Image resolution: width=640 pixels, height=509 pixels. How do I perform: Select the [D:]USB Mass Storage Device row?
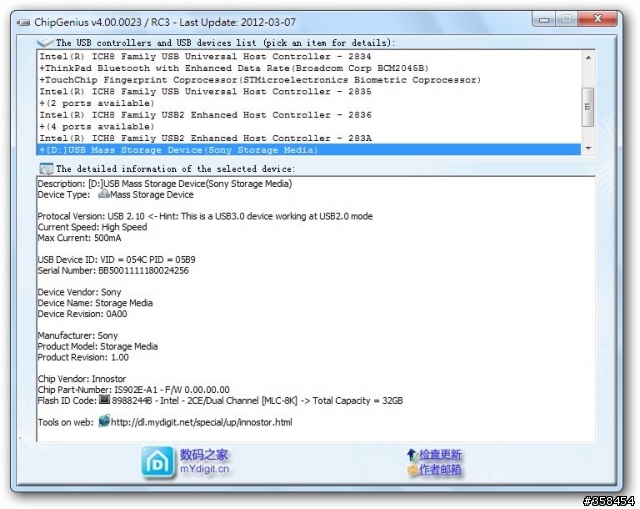click(309, 150)
